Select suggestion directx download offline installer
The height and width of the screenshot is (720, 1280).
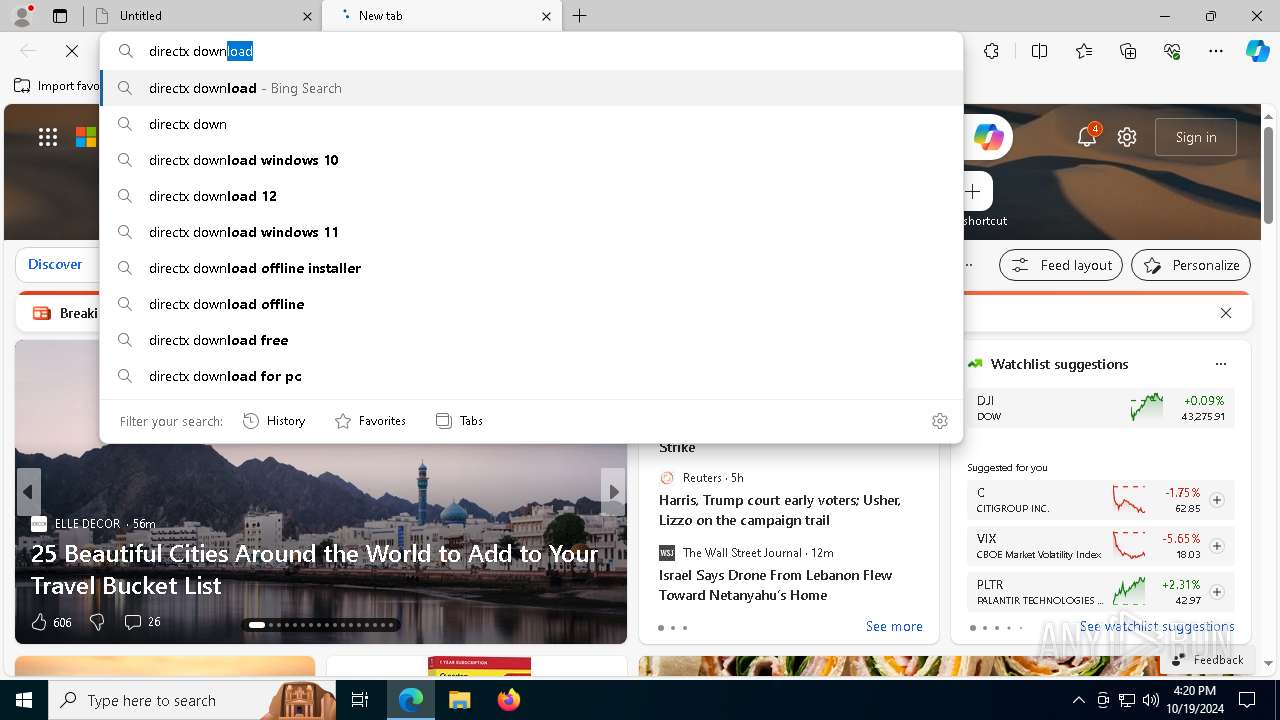click(x=531, y=268)
